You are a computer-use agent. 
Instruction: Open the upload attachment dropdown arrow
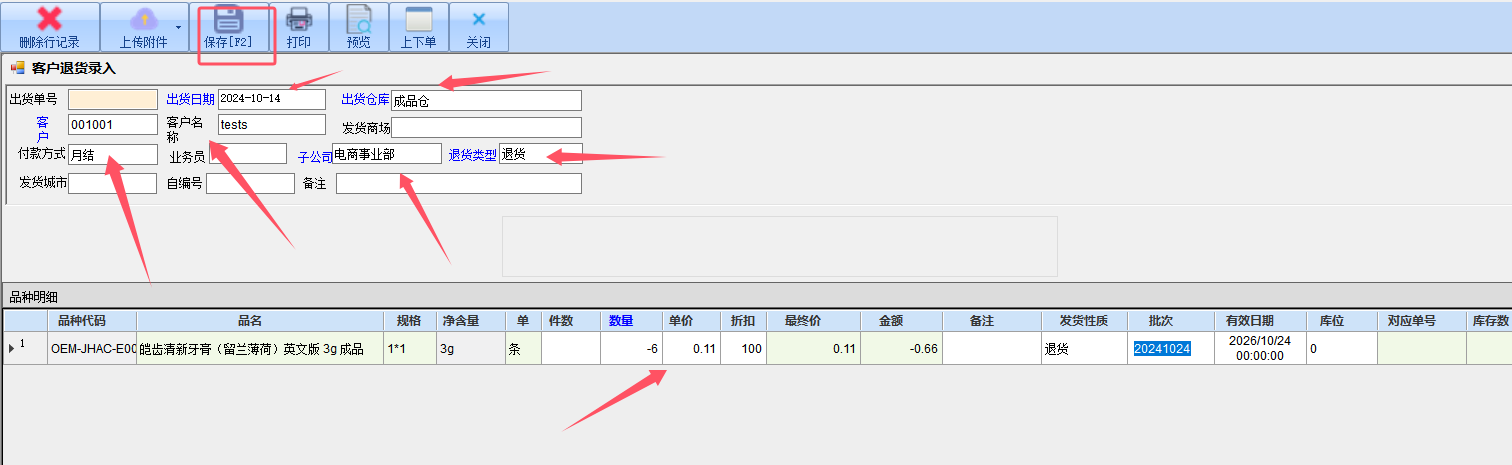[177, 27]
